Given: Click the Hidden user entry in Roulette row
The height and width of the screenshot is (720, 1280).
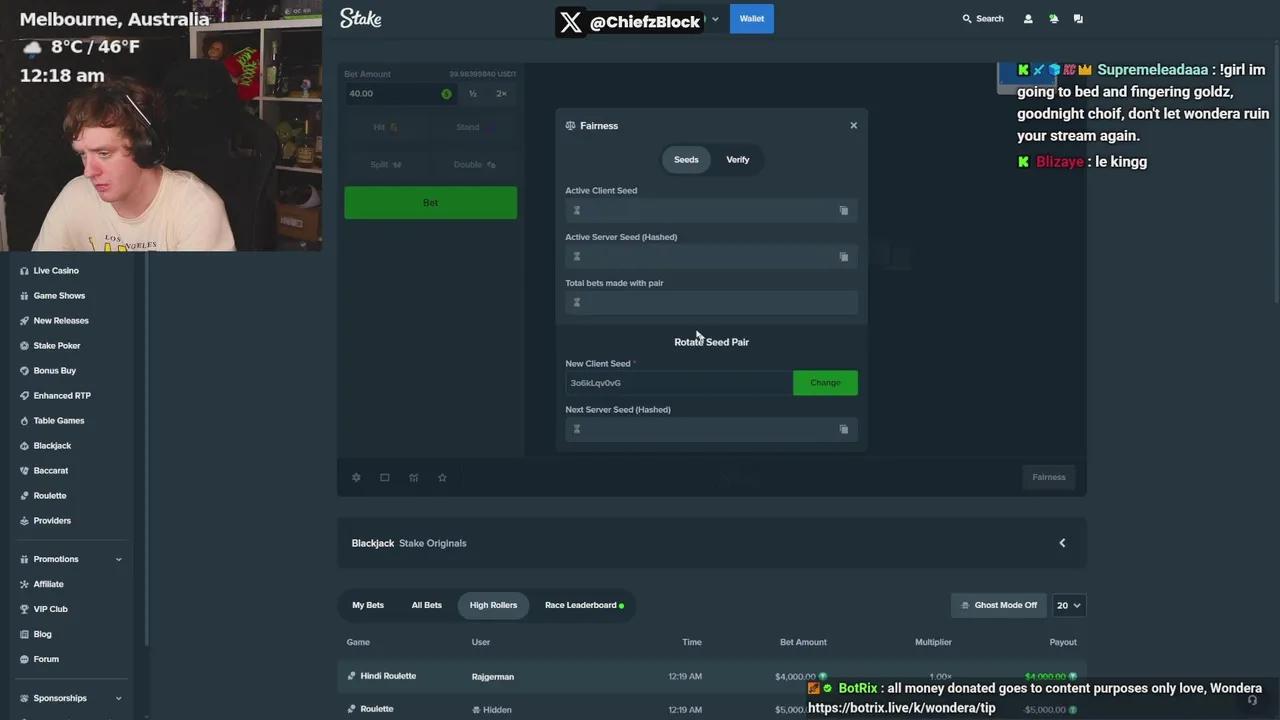Looking at the screenshot, I should (492, 710).
